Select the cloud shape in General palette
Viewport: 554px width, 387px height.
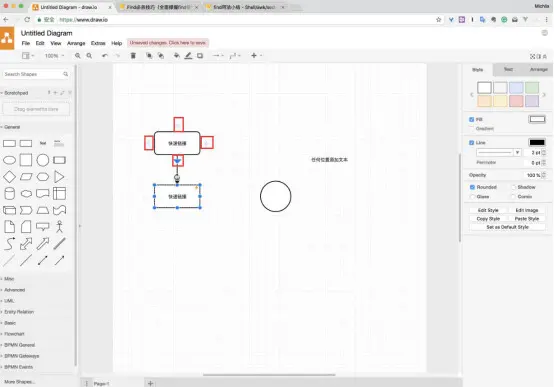click(26, 194)
